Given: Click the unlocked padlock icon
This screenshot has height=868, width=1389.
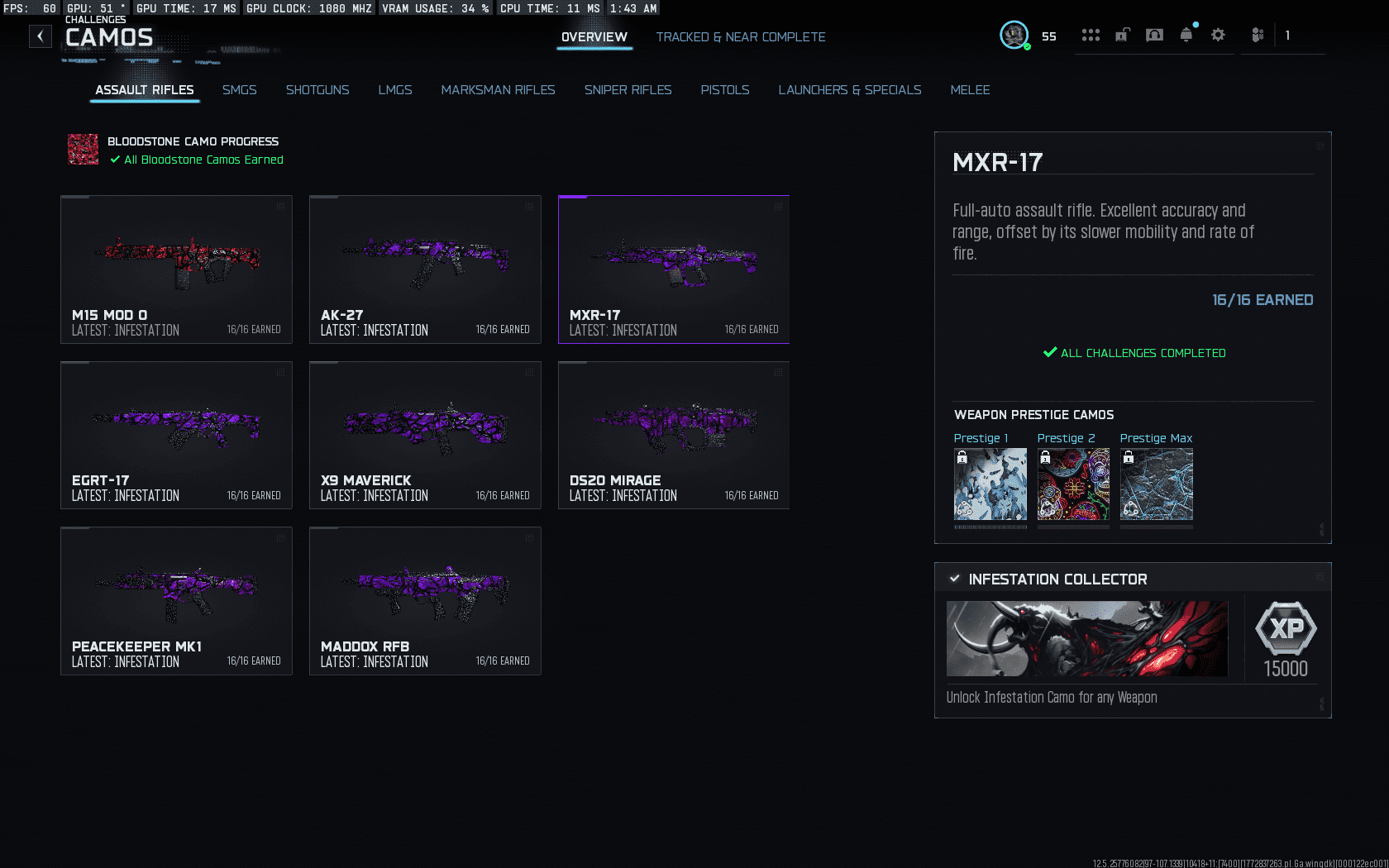Looking at the screenshot, I should point(1122,36).
